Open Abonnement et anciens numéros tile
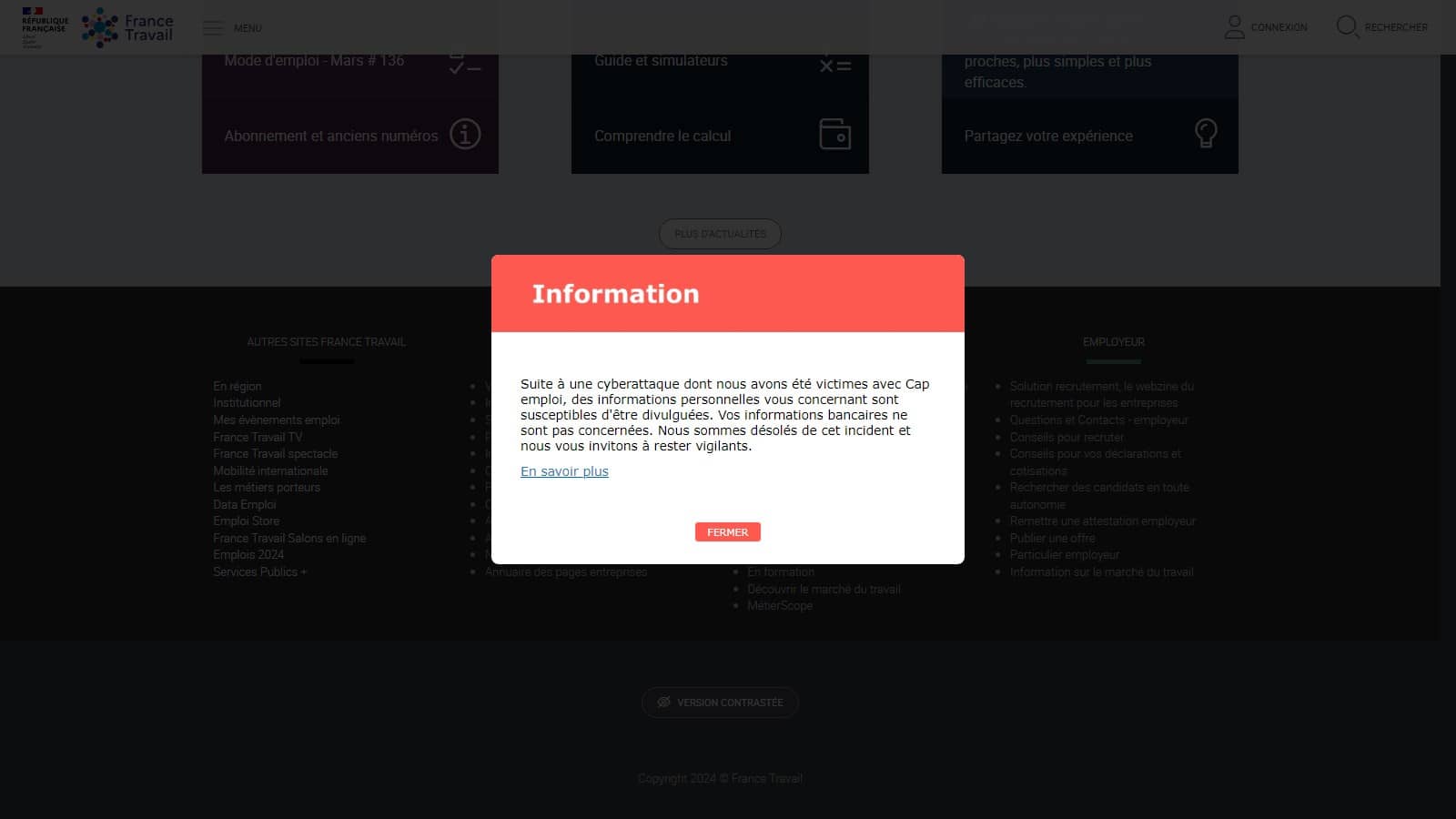The height and width of the screenshot is (819, 1456). pos(350,136)
